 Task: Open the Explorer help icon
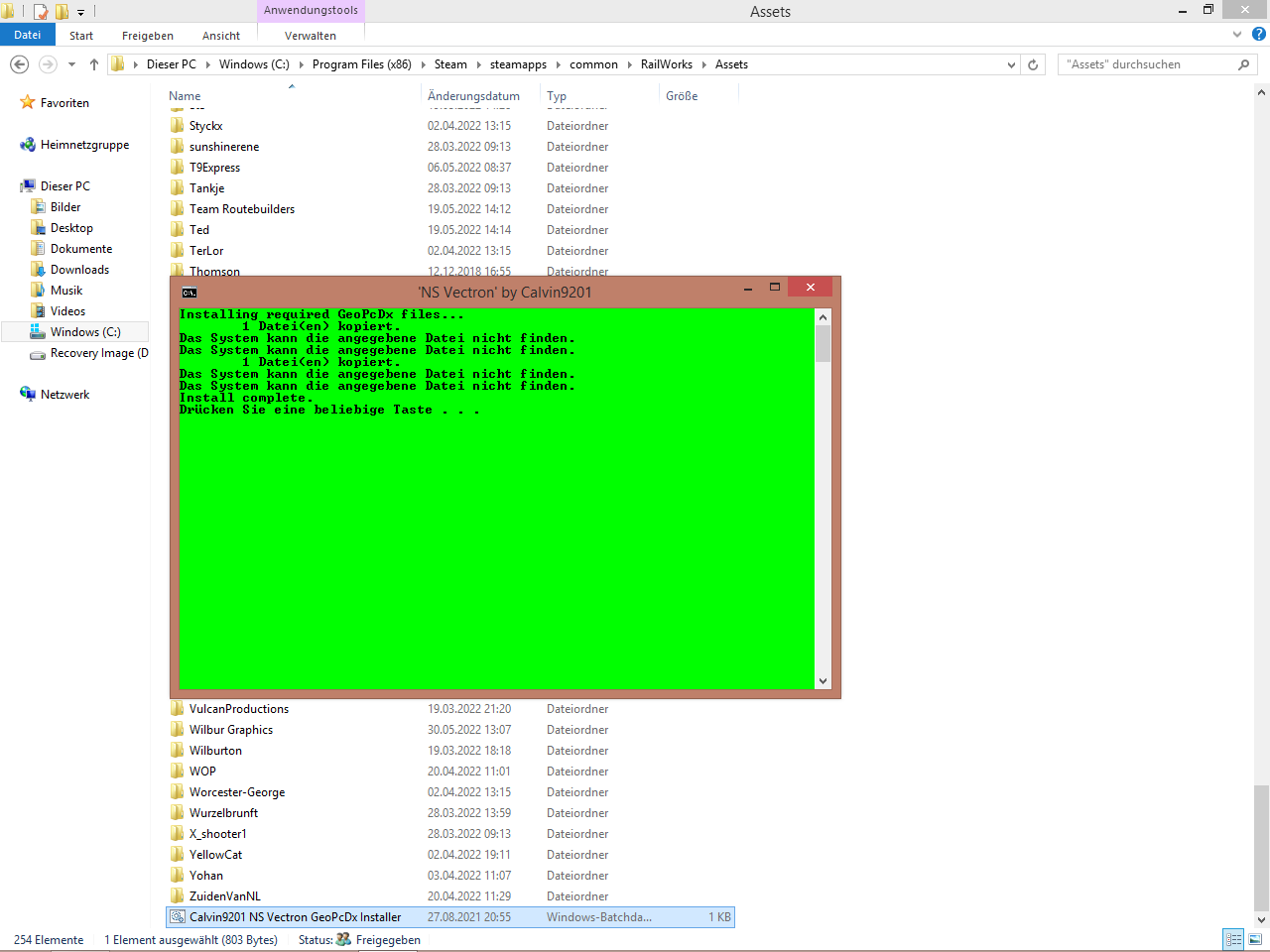click(1258, 34)
